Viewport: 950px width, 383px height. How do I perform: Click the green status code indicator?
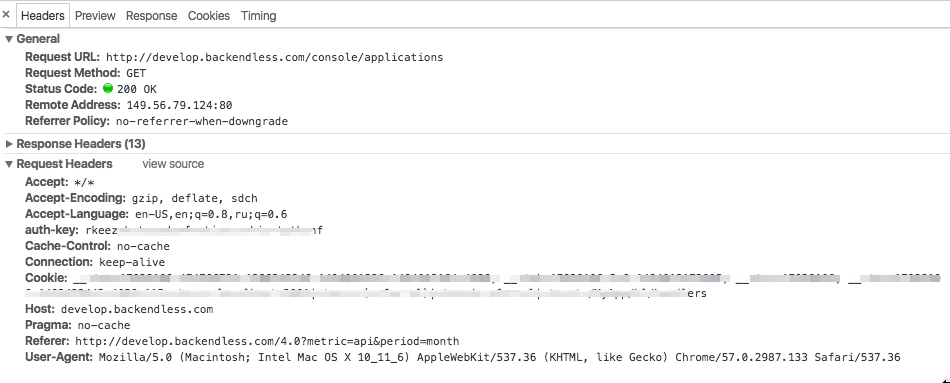tap(108, 88)
